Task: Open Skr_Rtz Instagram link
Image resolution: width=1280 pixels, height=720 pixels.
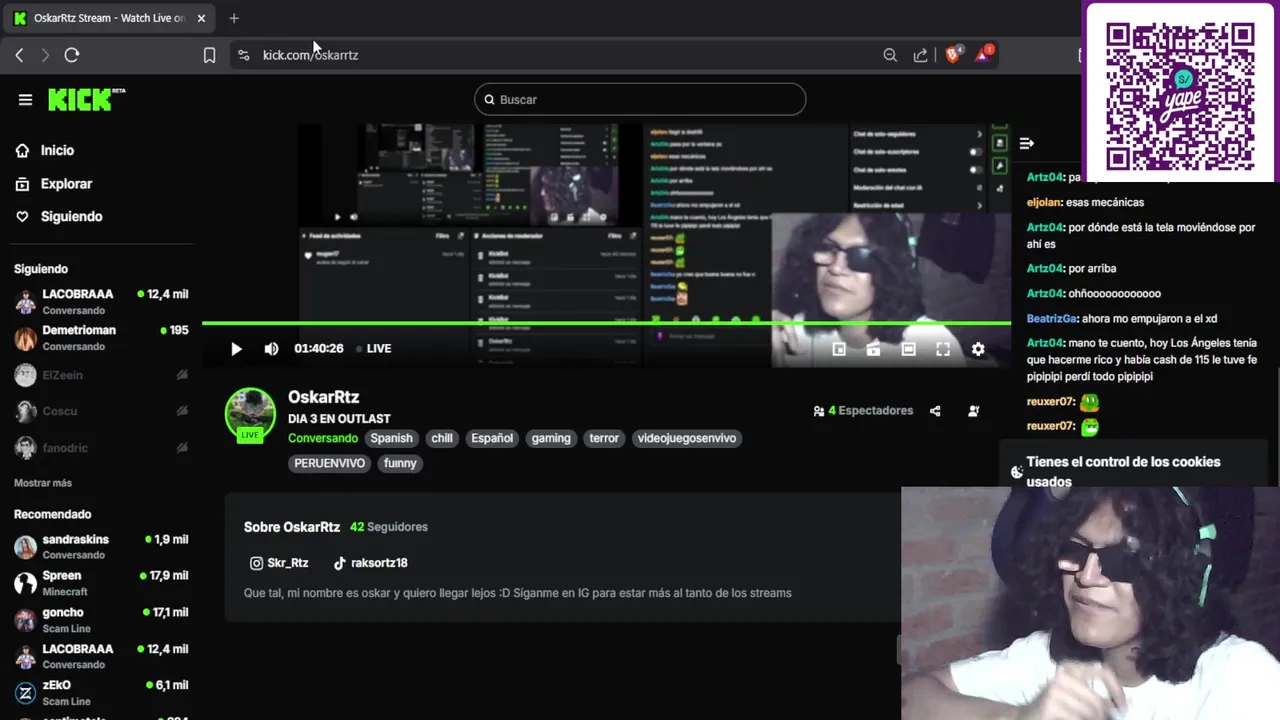Action: (x=279, y=563)
